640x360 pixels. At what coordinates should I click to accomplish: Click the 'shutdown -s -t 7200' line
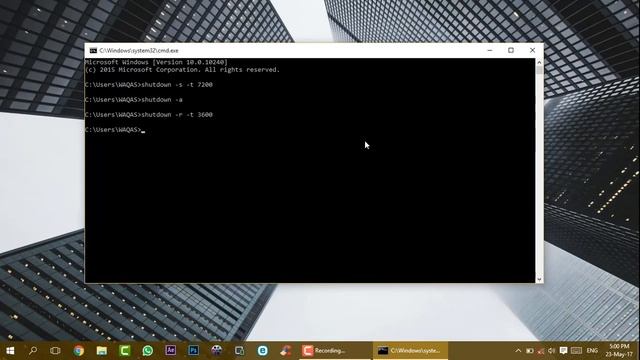(149, 85)
